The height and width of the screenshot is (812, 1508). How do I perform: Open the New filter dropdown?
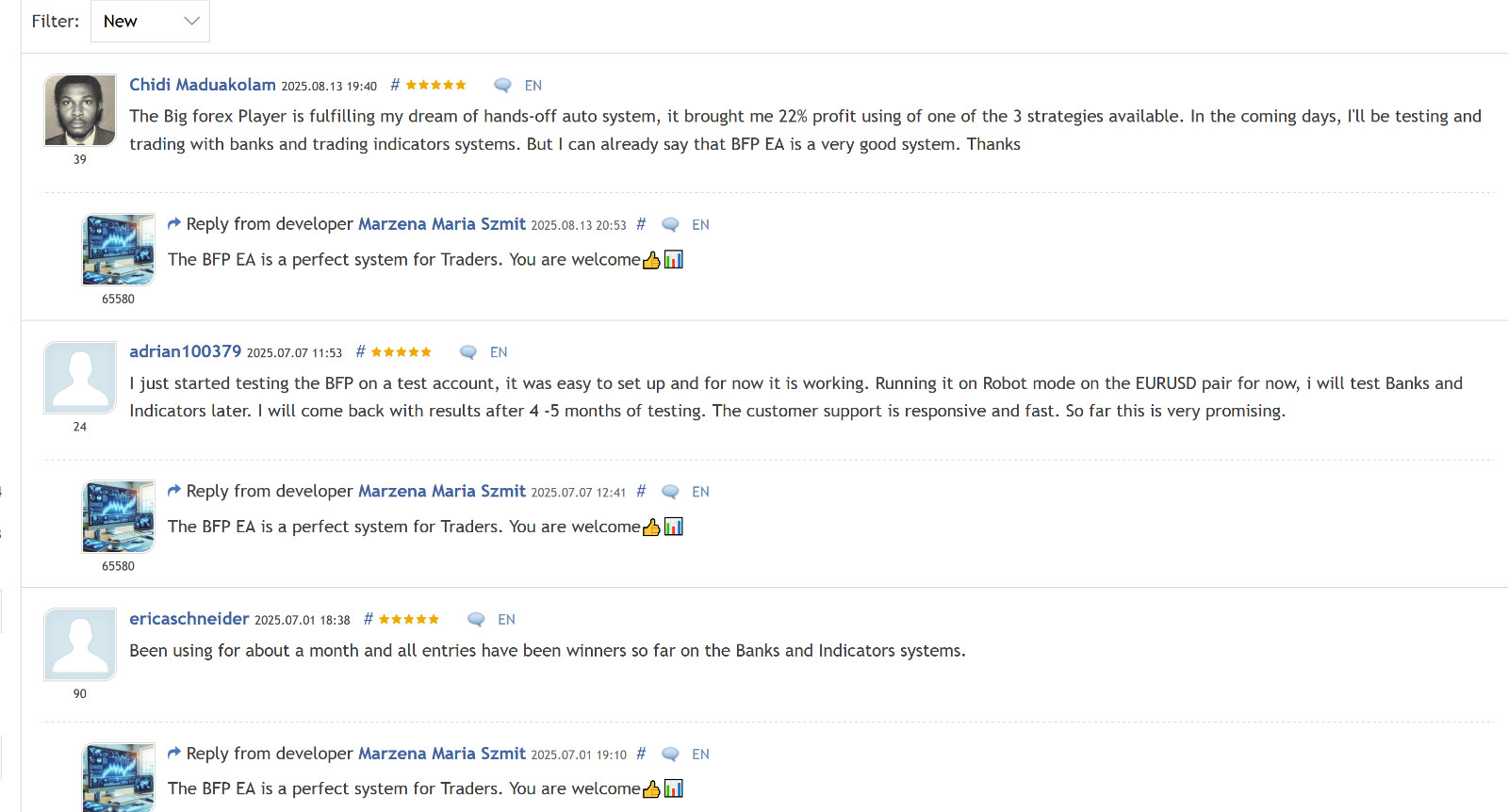tap(150, 21)
